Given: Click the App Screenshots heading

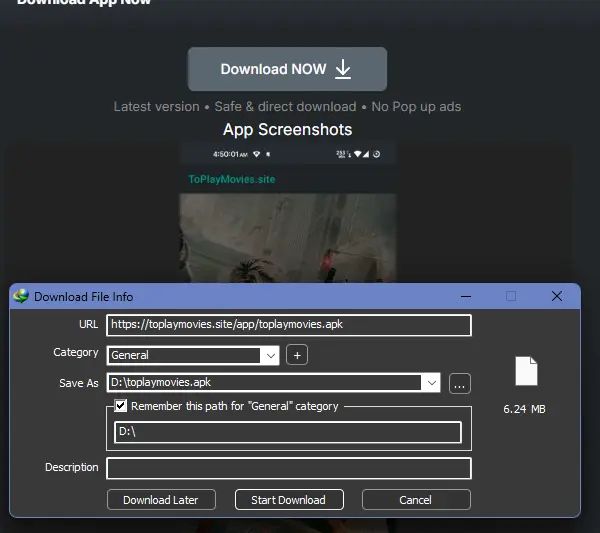Looking at the screenshot, I should pyautogui.click(x=287, y=129).
